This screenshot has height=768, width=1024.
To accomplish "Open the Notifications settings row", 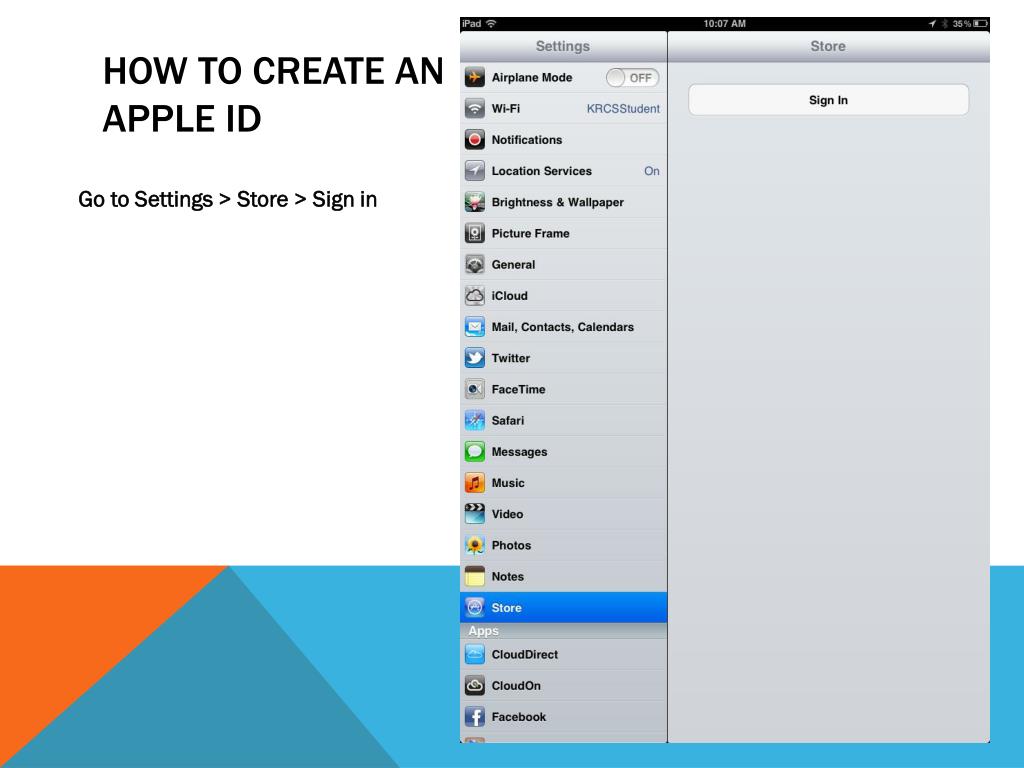I will [x=564, y=140].
